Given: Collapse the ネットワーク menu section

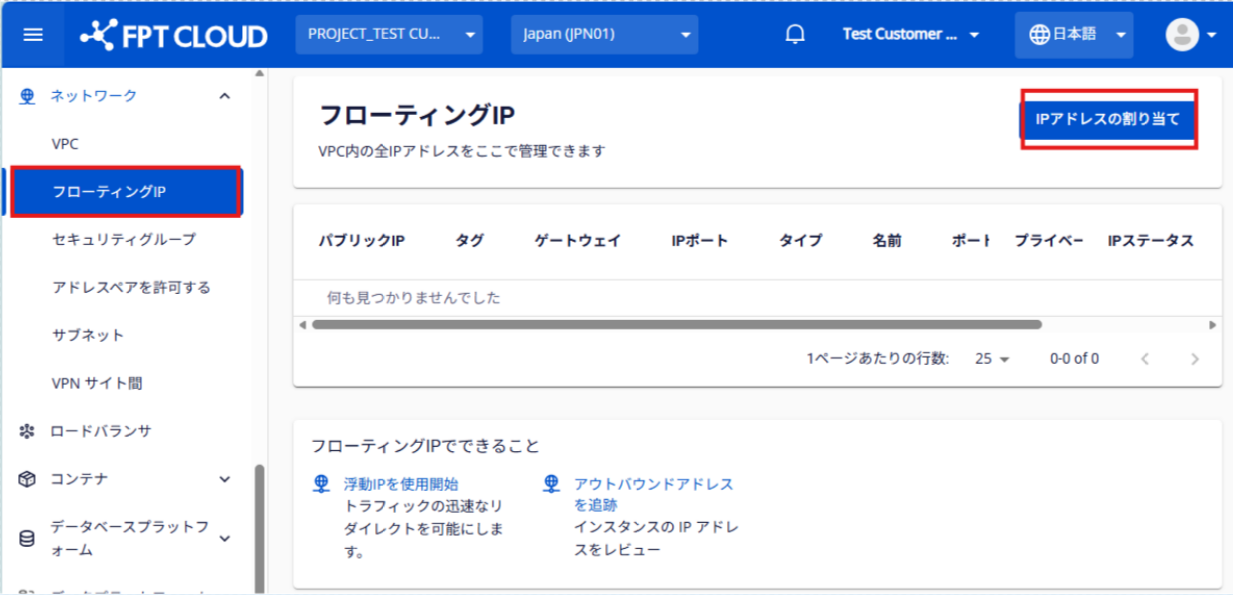Looking at the screenshot, I should click(x=224, y=96).
